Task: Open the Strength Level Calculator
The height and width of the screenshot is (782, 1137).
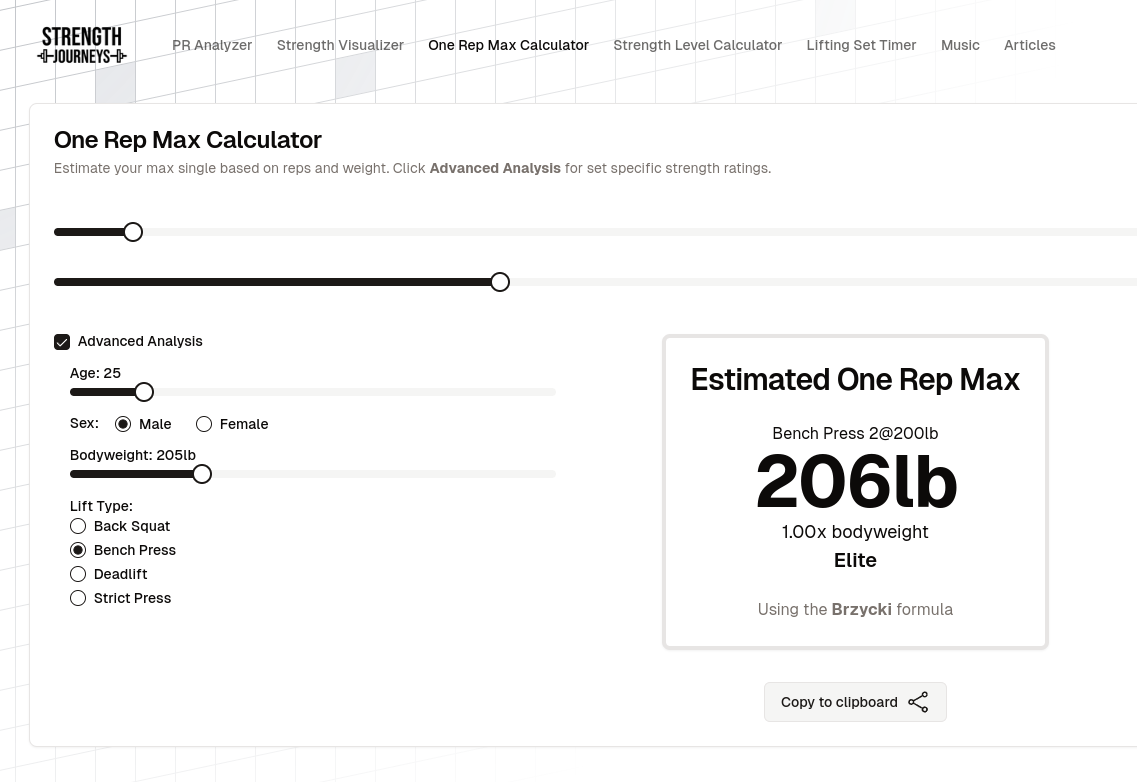Action: 697,45
